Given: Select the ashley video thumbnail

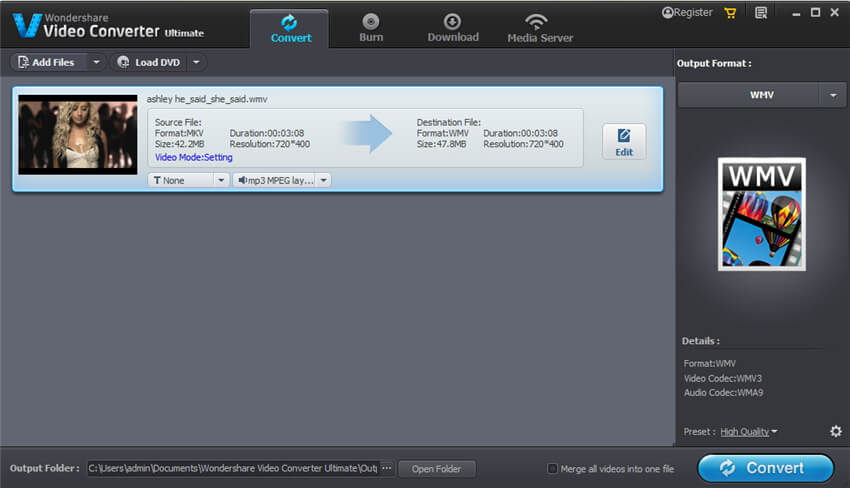Looking at the screenshot, I should [78, 134].
